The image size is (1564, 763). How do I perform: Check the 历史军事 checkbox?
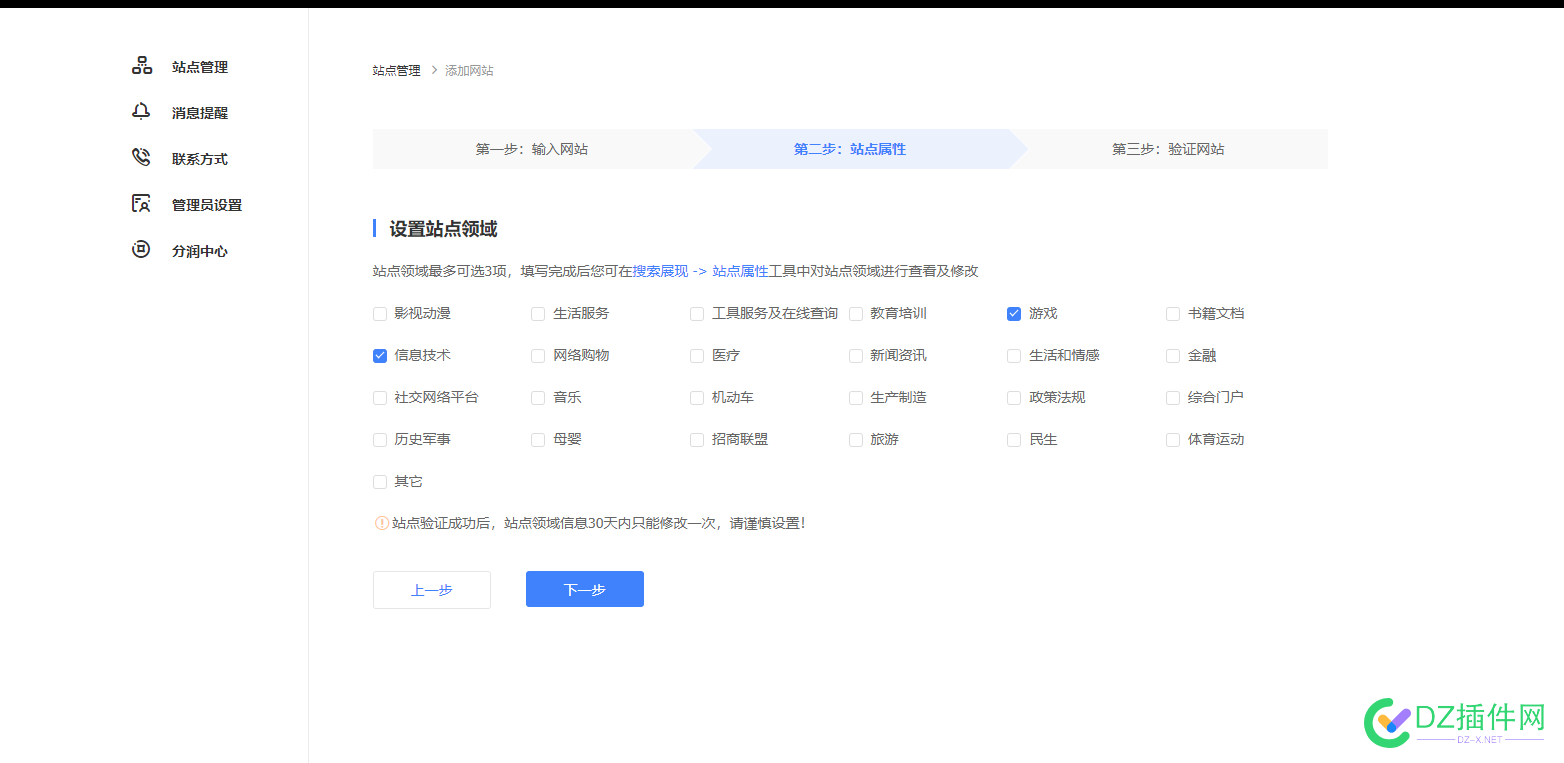[x=380, y=440]
